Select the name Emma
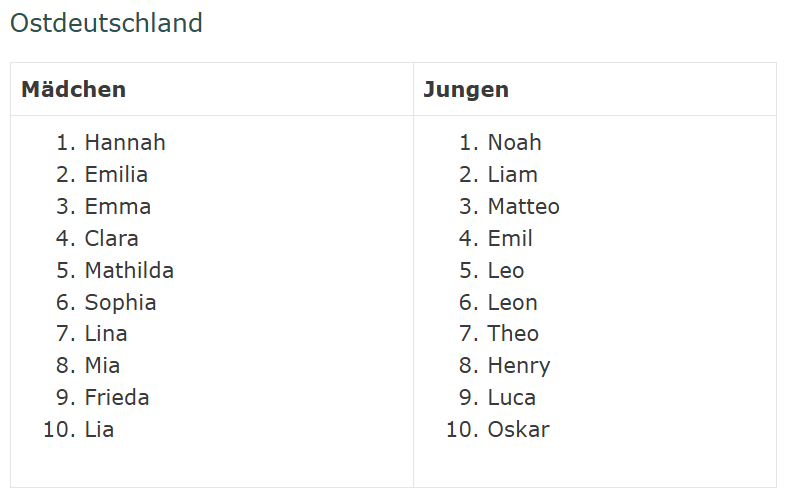The image size is (788, 498). (x=118, y=207)
